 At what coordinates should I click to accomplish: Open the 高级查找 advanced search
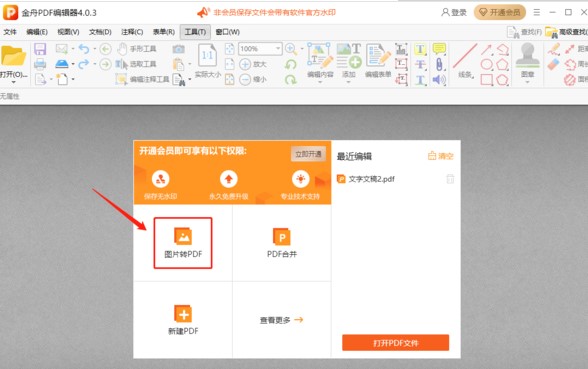[566, 32]
